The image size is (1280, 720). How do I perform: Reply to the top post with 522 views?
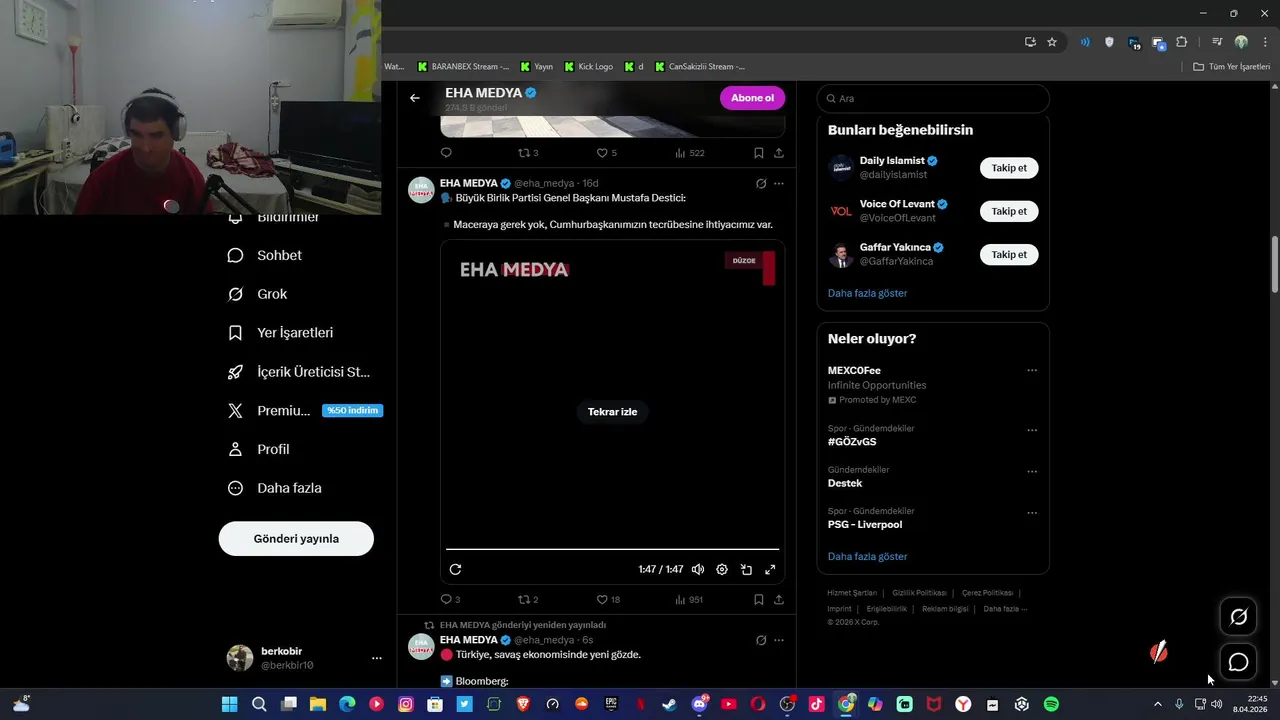point(446,153)
